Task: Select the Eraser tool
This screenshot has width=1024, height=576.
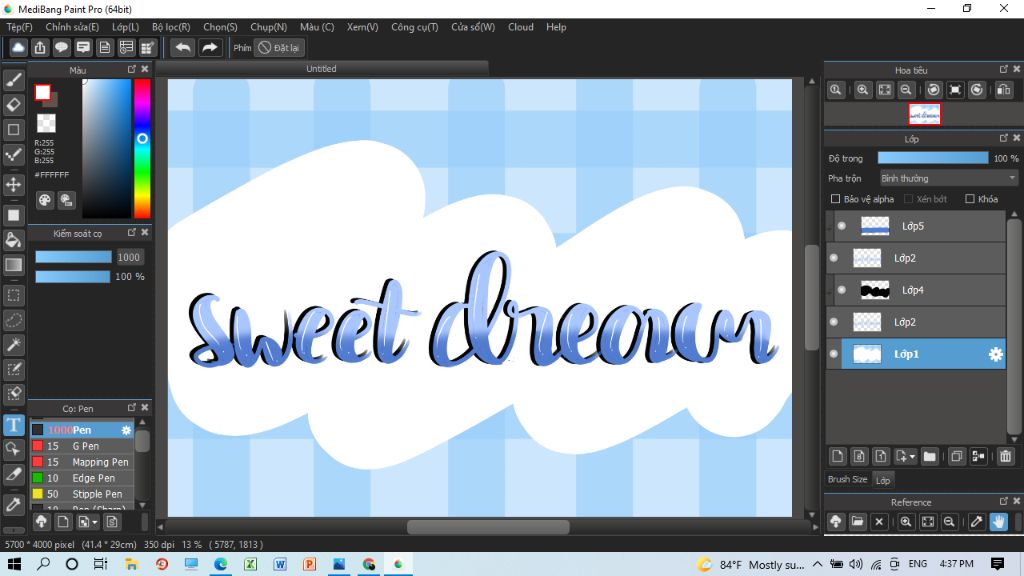Action: (14, 104)
